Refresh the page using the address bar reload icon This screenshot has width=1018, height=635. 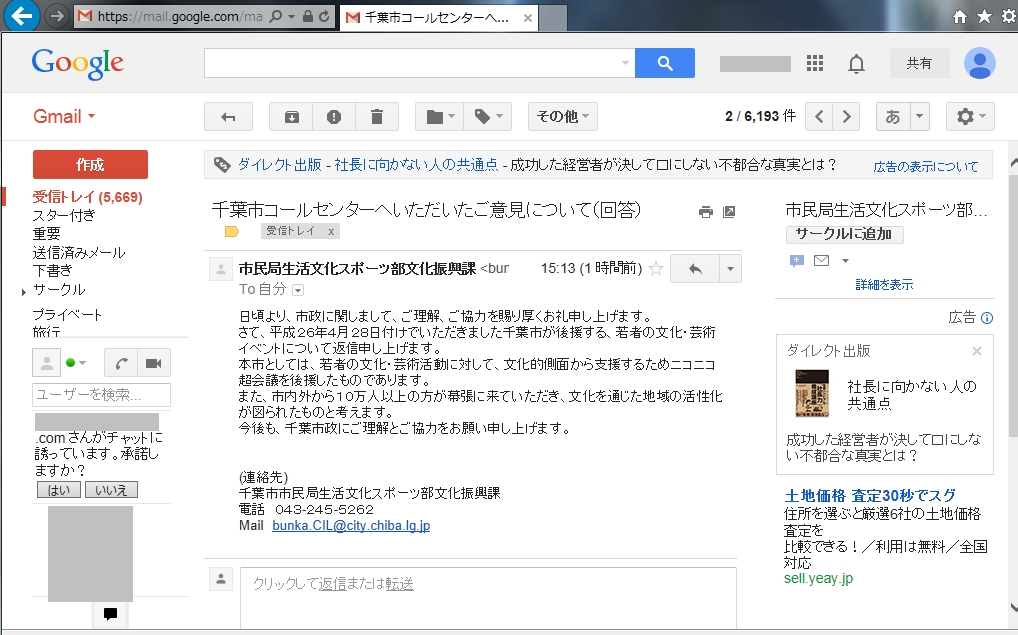tap(325, 16)
